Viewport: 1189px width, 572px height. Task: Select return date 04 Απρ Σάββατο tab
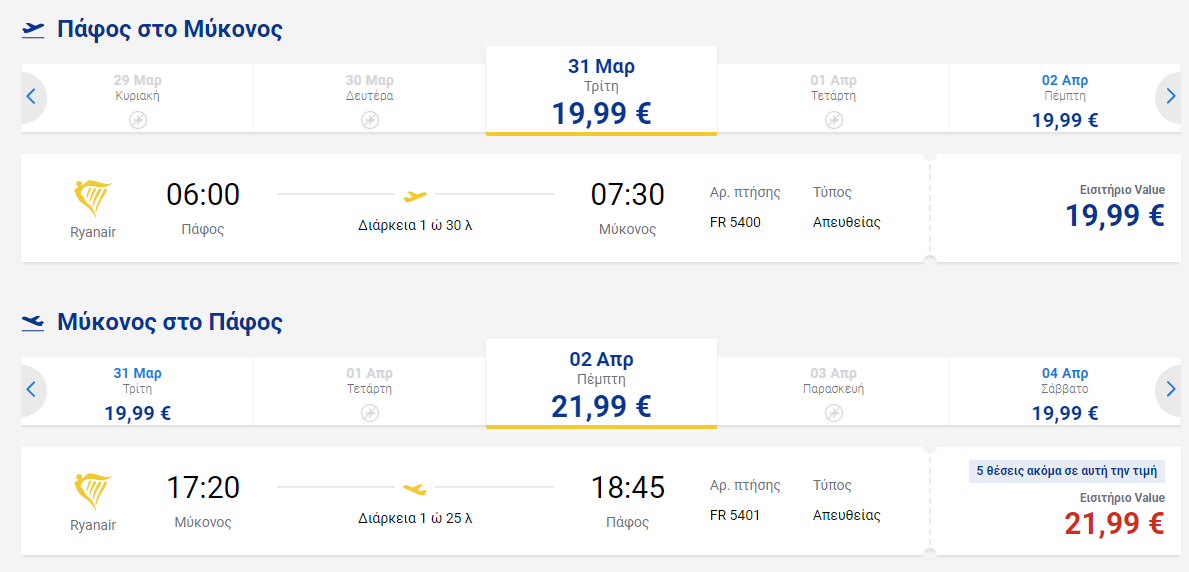click(1065, 391)
